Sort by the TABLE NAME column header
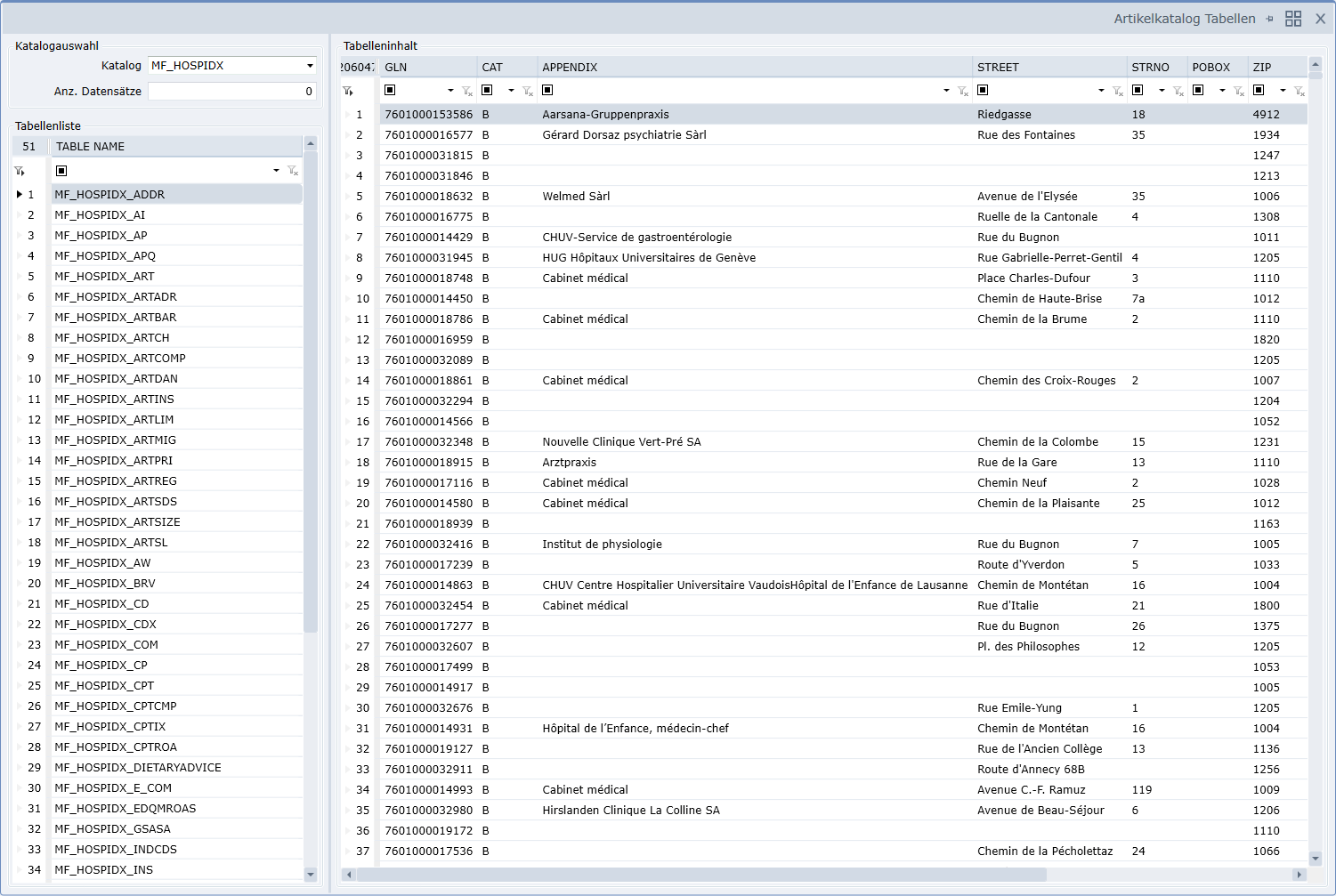 click(169, 147)
